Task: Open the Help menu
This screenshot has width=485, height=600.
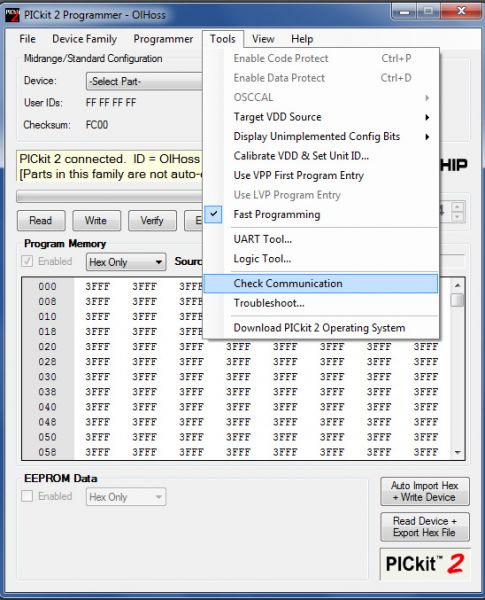Action: point(302,39)
